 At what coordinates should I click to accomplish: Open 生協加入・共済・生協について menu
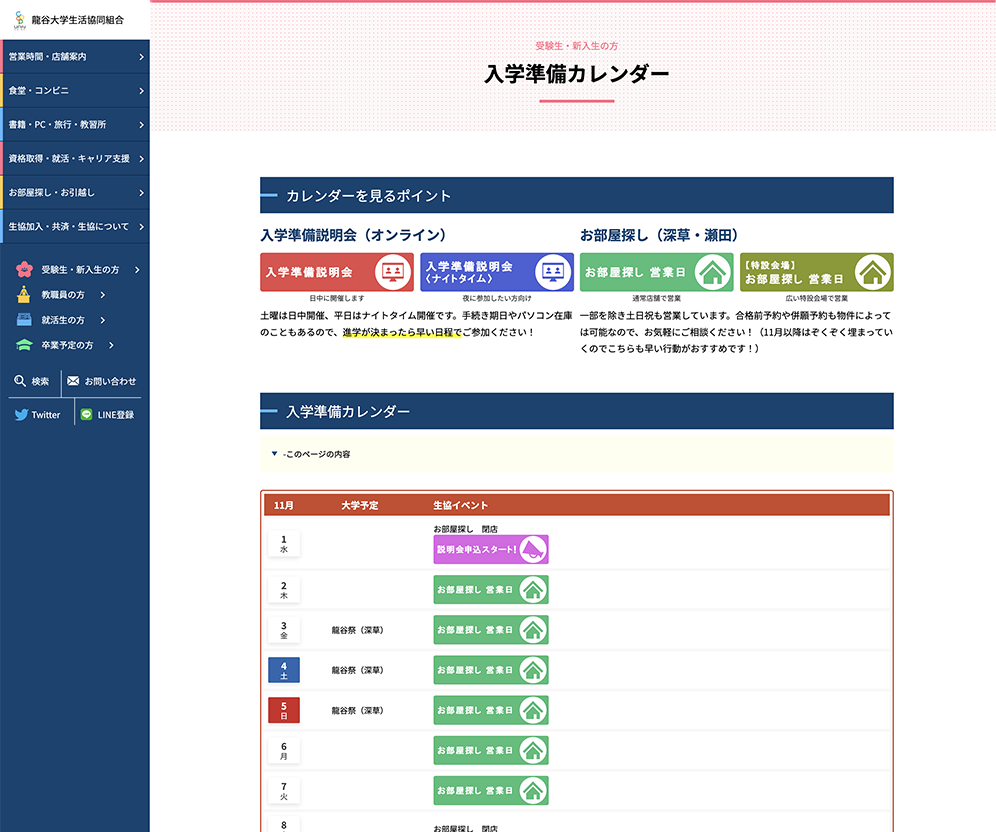tap(75, 226)
